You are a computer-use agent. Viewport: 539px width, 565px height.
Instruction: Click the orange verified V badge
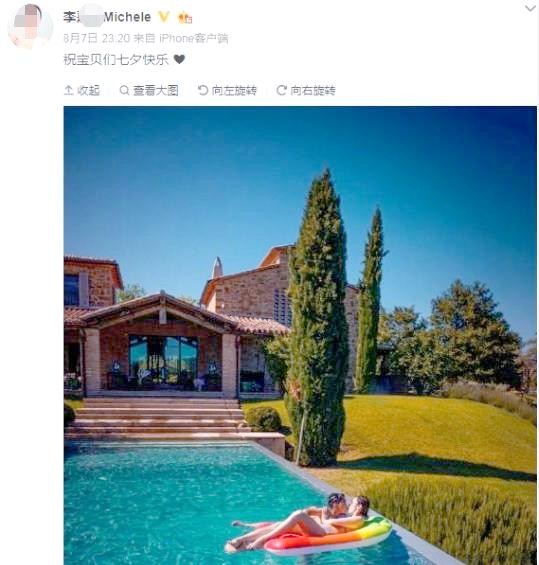coord(164,17)
